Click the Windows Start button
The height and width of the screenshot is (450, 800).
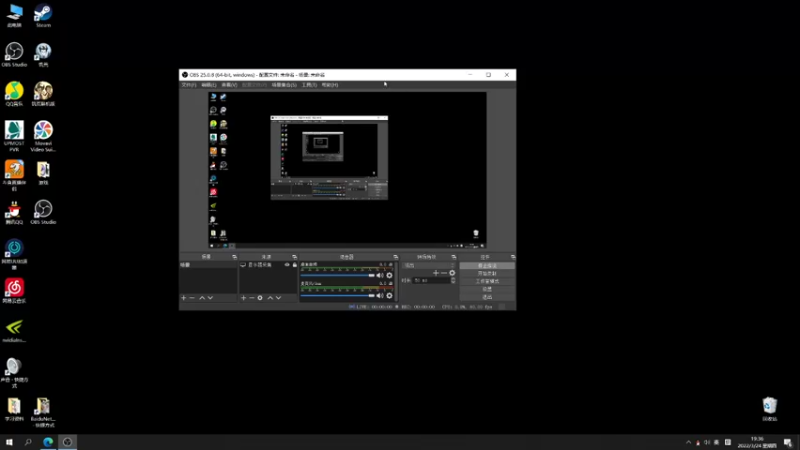click(9, 442)
